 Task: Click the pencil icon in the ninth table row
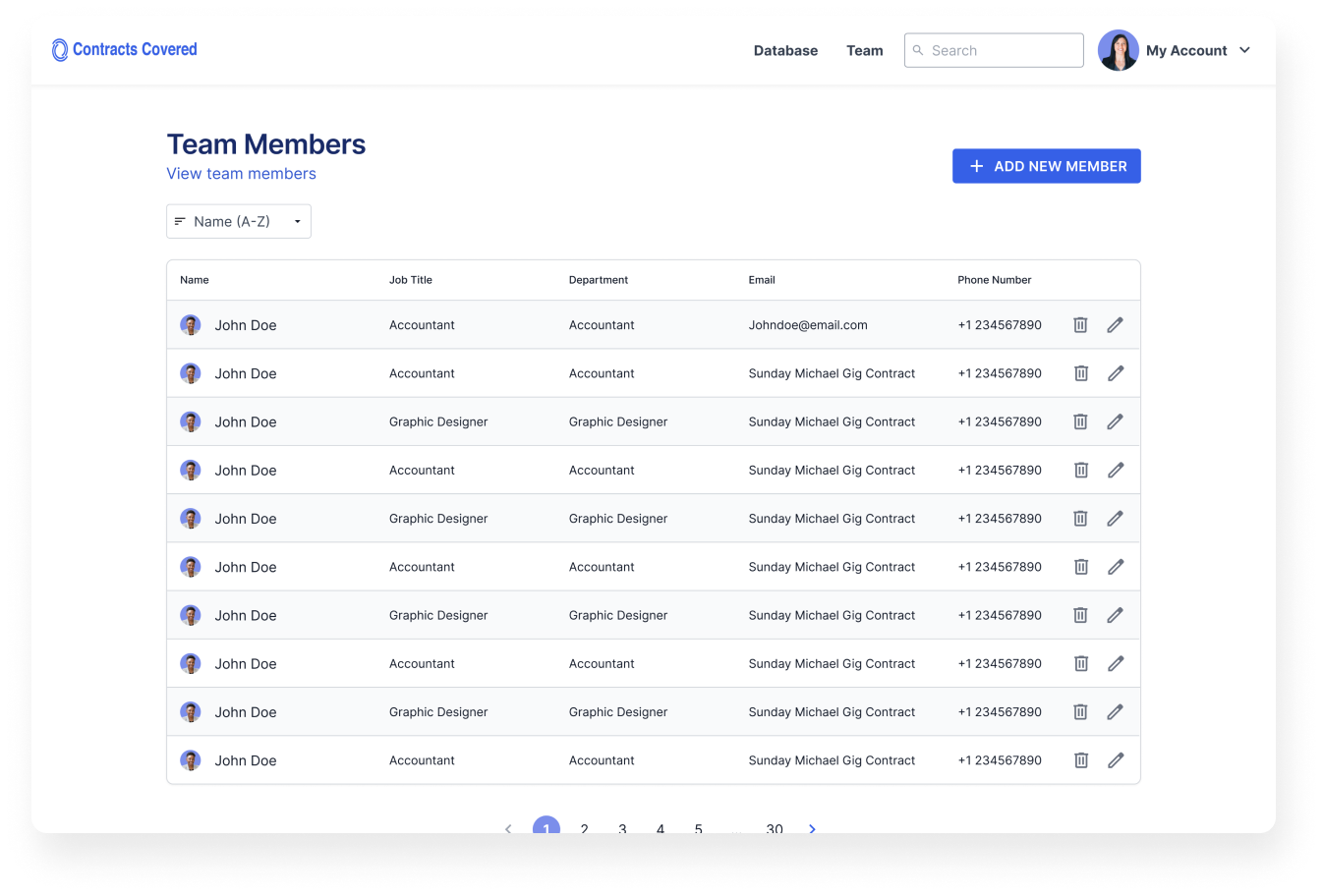click(1115, 712)
